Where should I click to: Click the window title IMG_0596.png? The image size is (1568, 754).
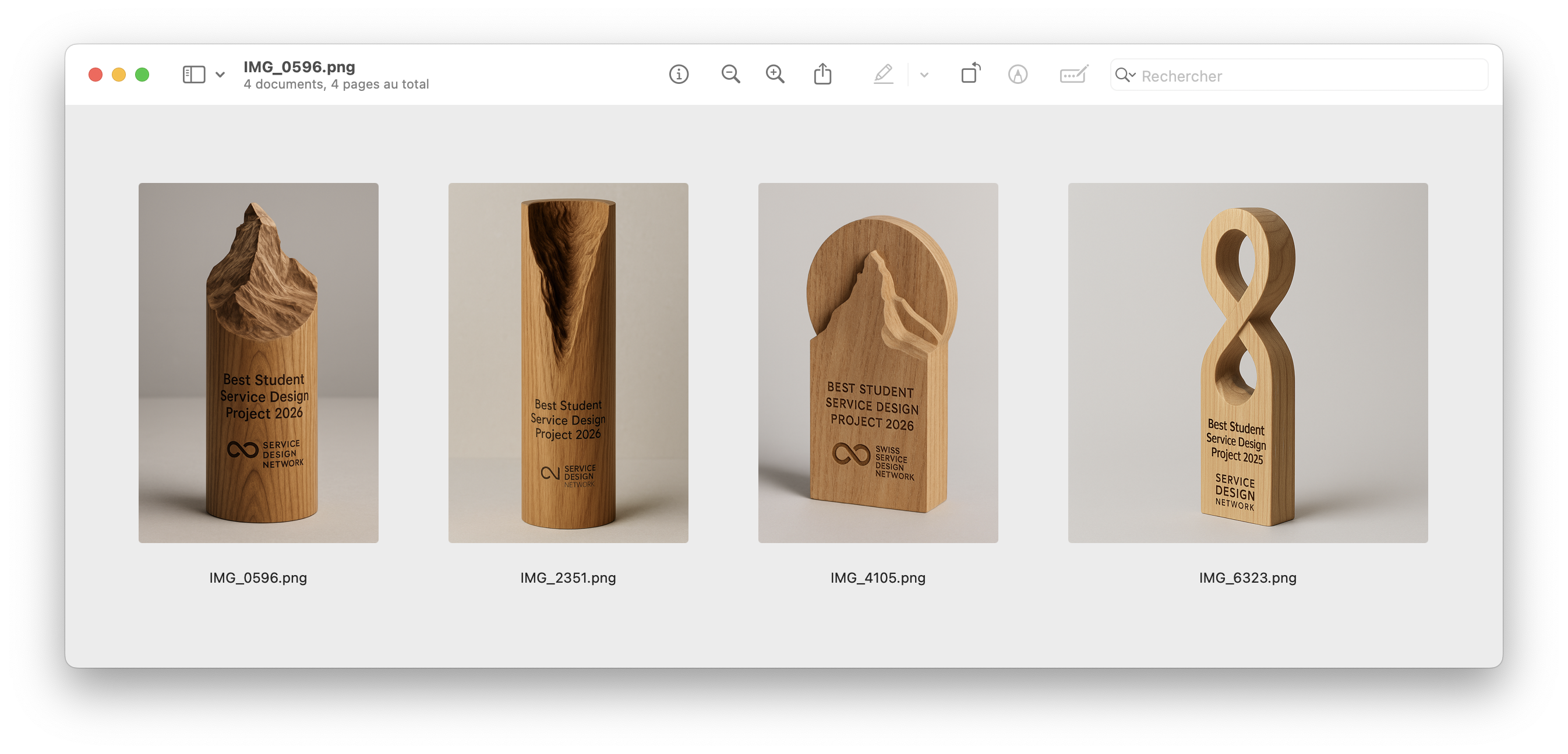tap(299, 66)
